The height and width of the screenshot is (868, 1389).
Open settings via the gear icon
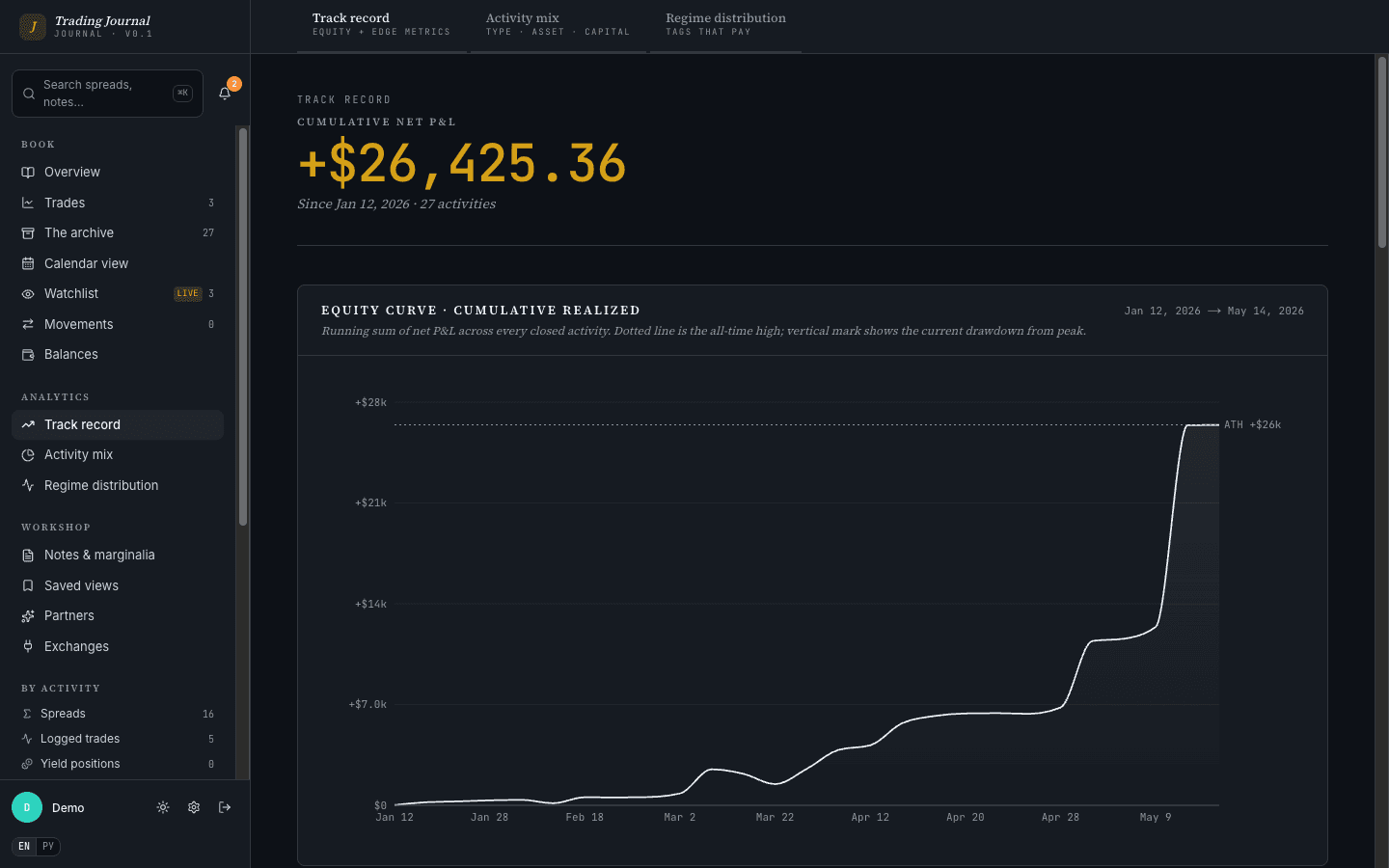coord(194,807)
